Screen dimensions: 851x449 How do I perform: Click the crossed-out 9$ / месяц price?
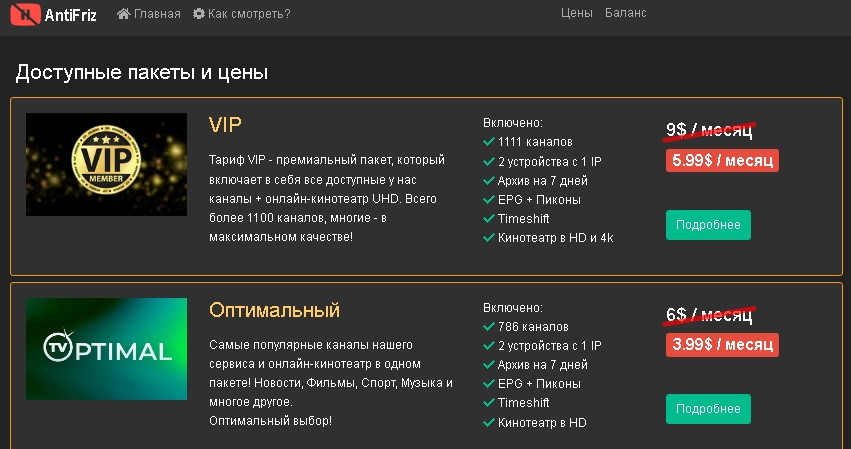(709, 130)
